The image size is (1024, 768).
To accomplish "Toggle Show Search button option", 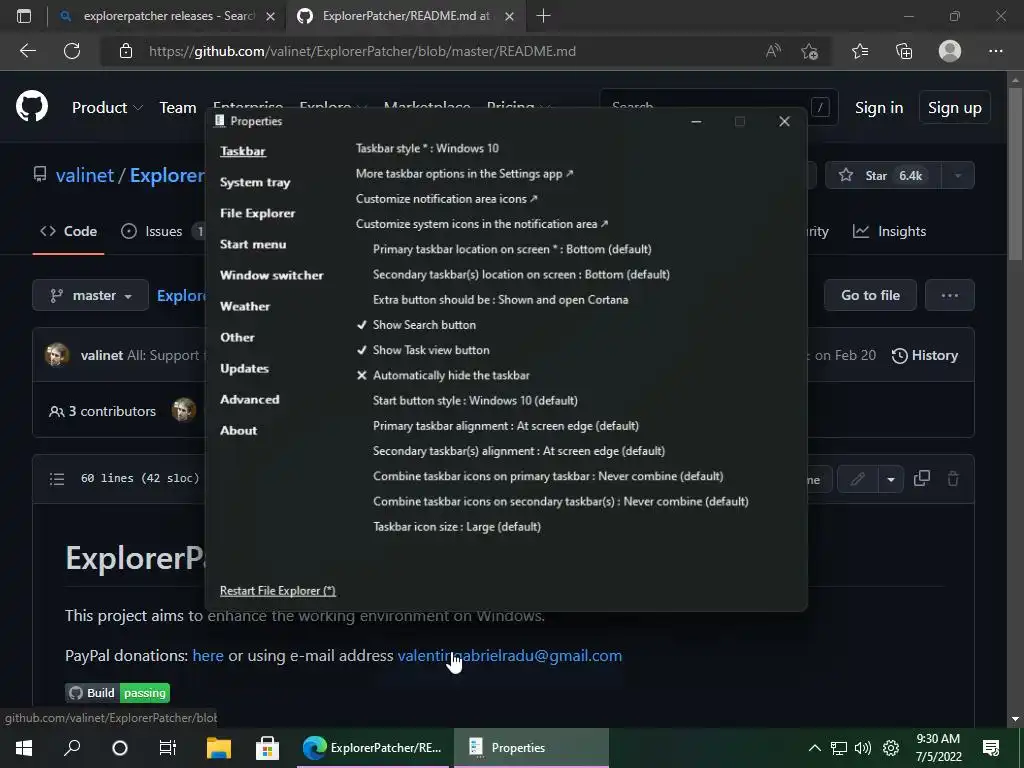I will point(424,325).
